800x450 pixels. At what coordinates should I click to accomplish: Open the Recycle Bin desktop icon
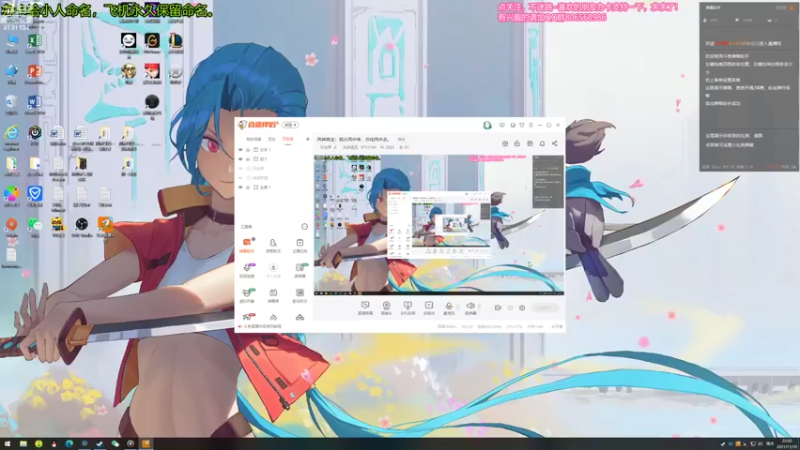click(11, 105)
